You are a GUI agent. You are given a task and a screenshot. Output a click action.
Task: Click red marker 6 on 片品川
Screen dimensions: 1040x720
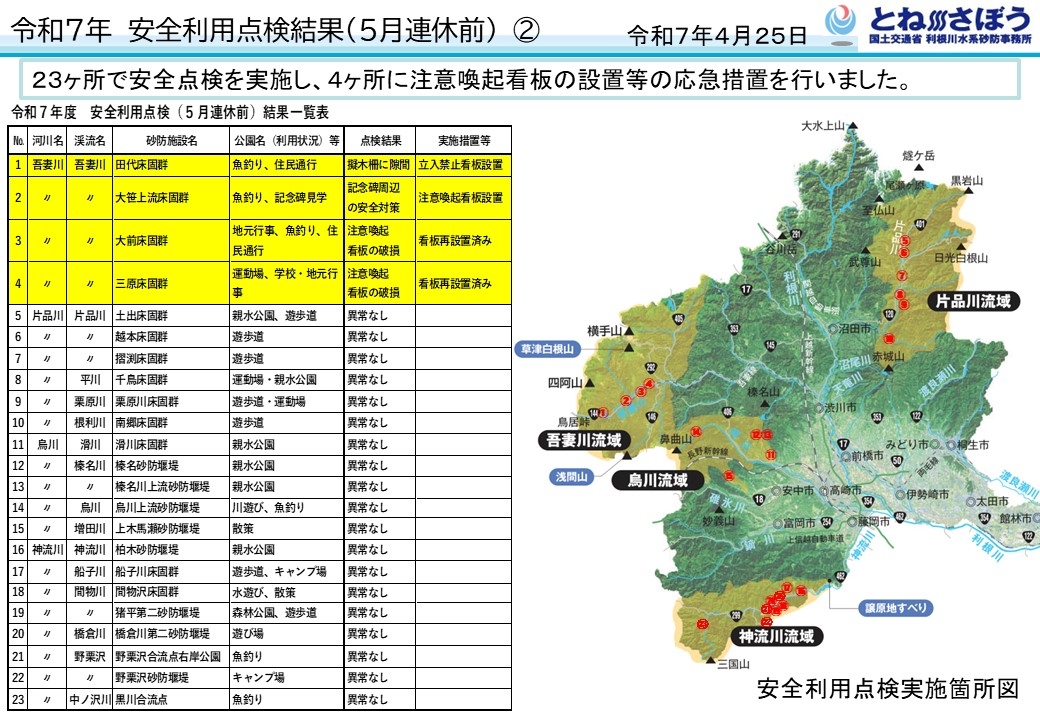(x=903, y=252)
